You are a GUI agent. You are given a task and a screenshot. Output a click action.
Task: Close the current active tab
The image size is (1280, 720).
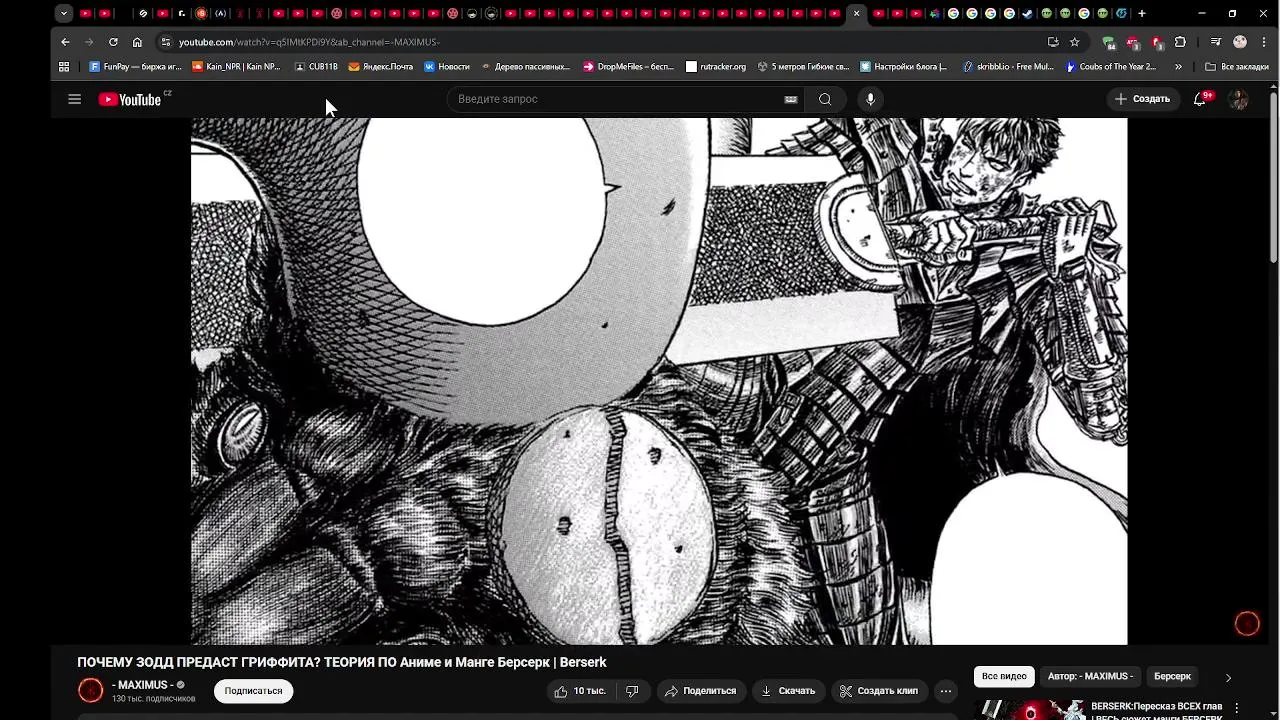(x=856, y=14)
